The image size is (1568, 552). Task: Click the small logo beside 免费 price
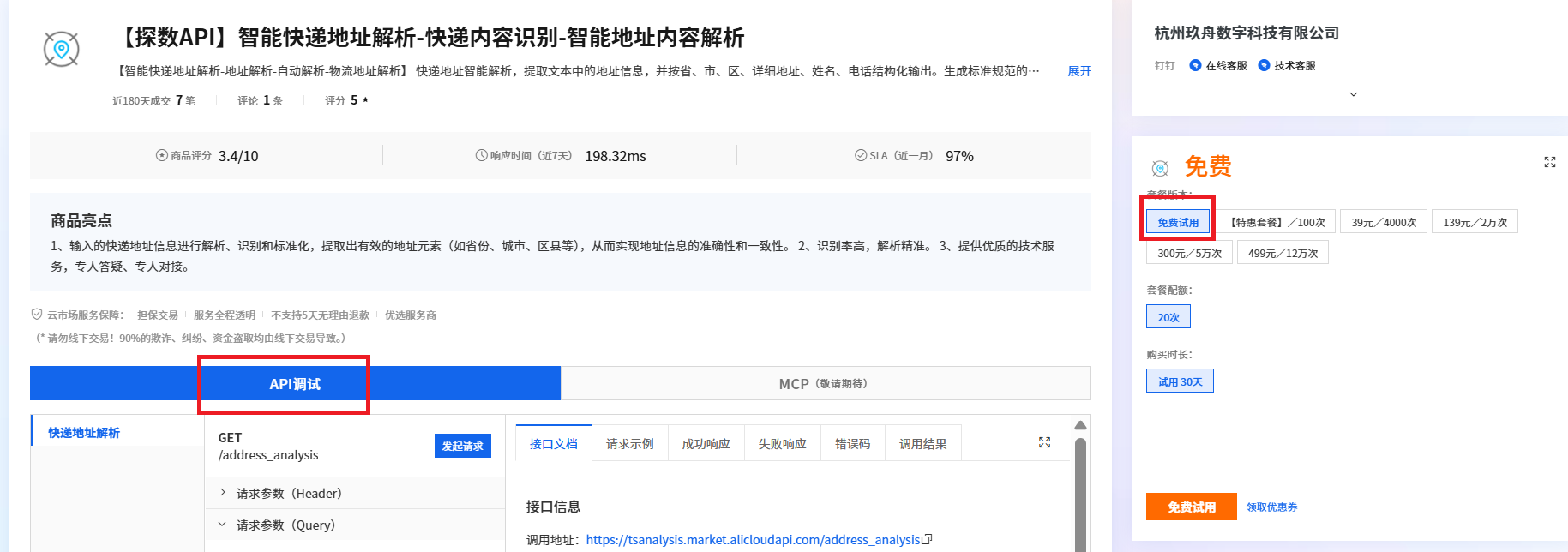tap(1160, 168)
